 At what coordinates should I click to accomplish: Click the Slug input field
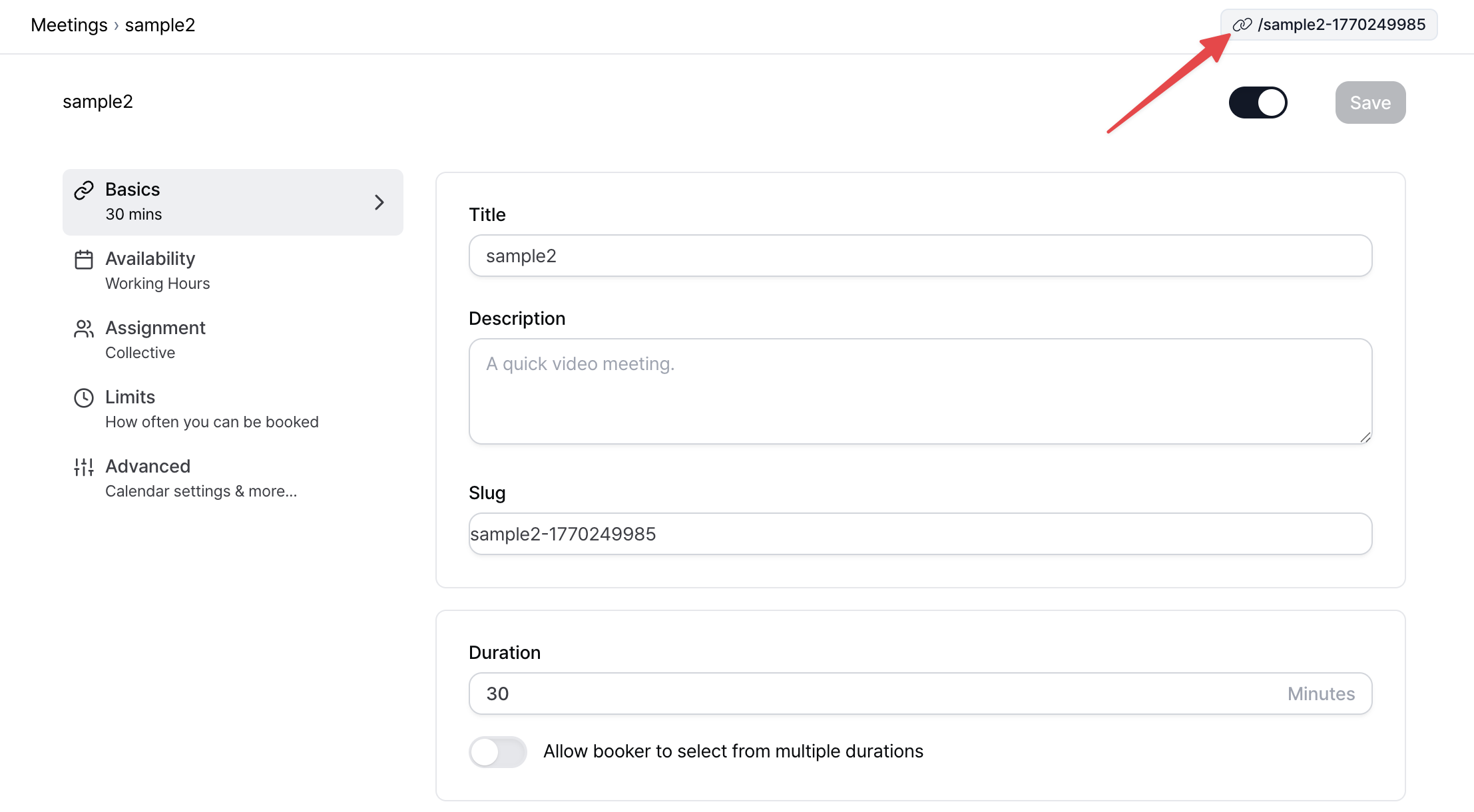click(920, 534)
